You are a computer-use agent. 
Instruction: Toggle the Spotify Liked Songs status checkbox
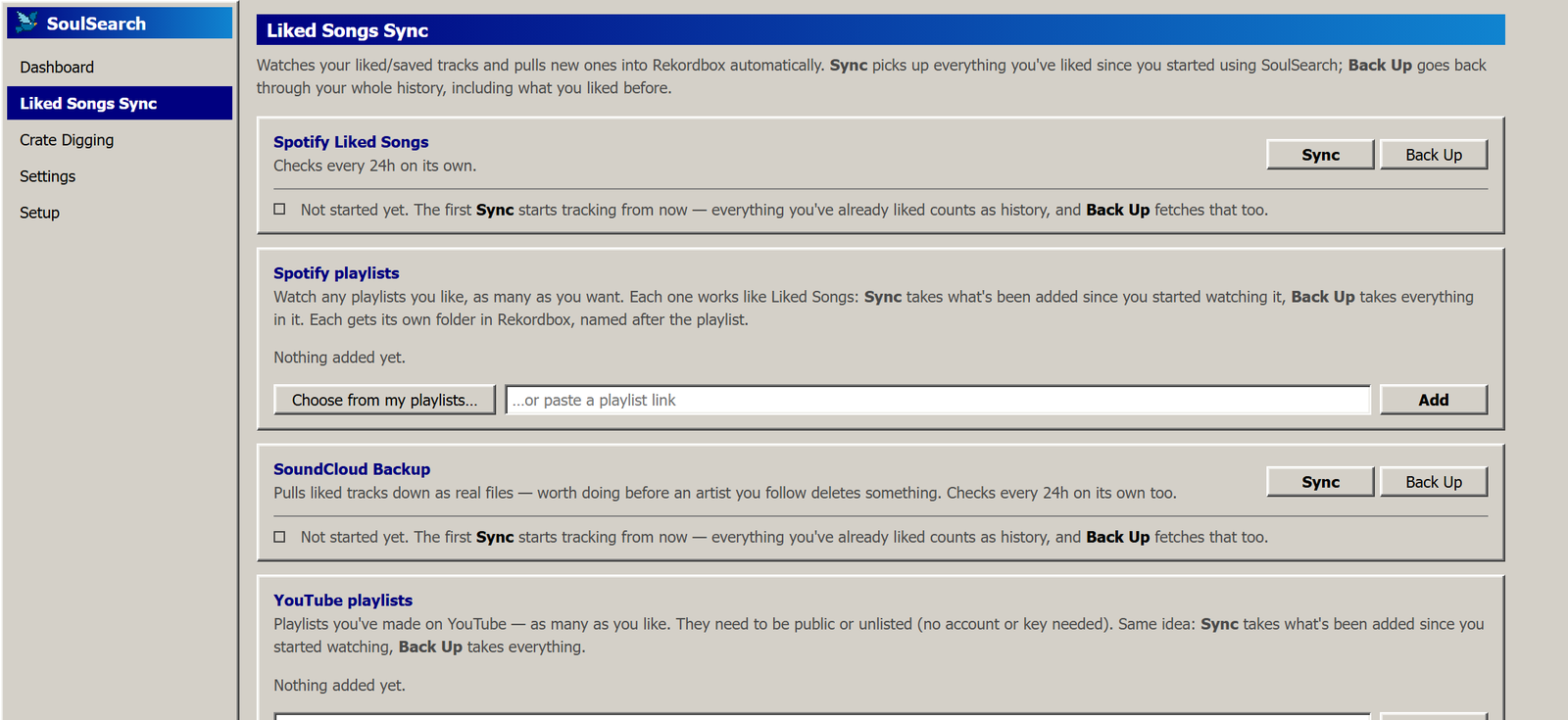(x=279, y=209)
